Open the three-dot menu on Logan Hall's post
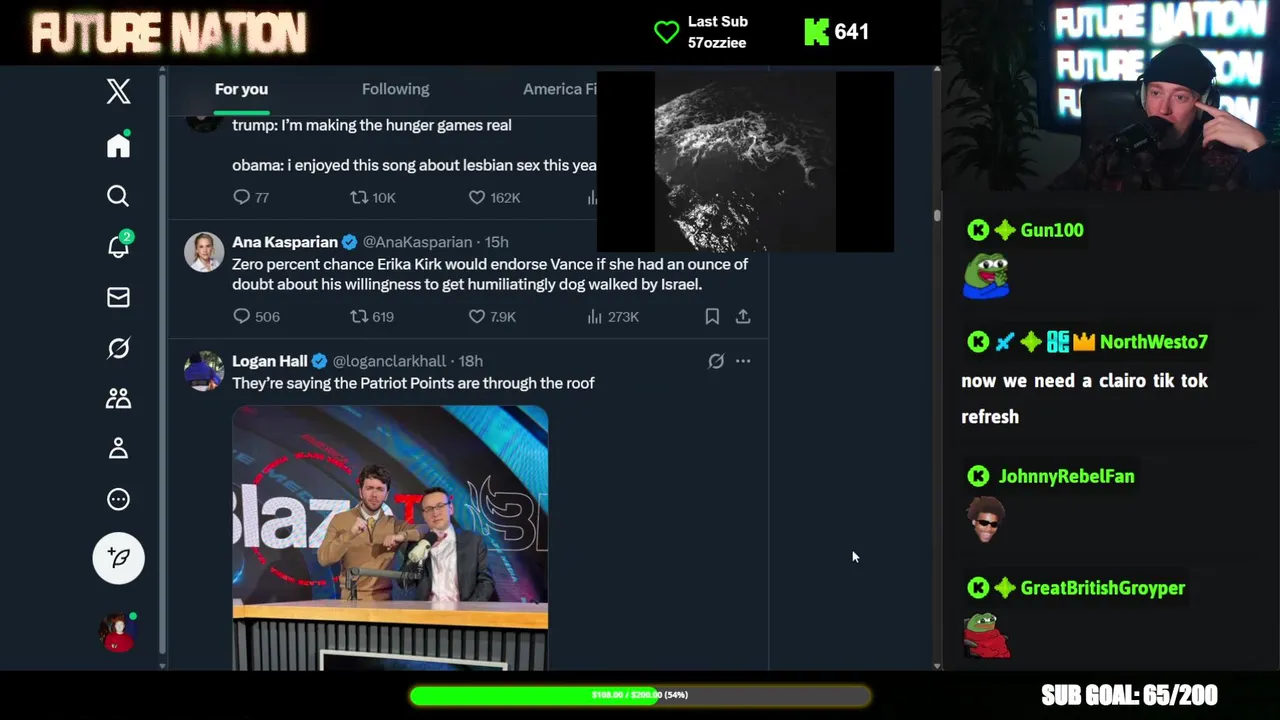 [x=743, y=361]
